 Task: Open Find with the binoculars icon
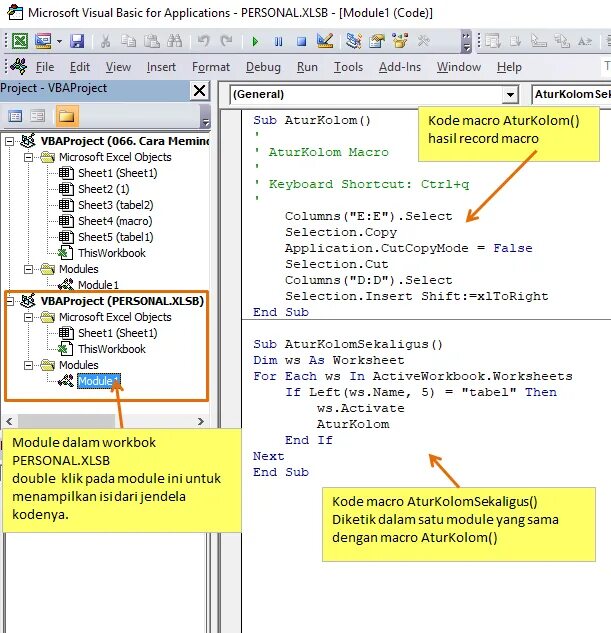(175, 41)
